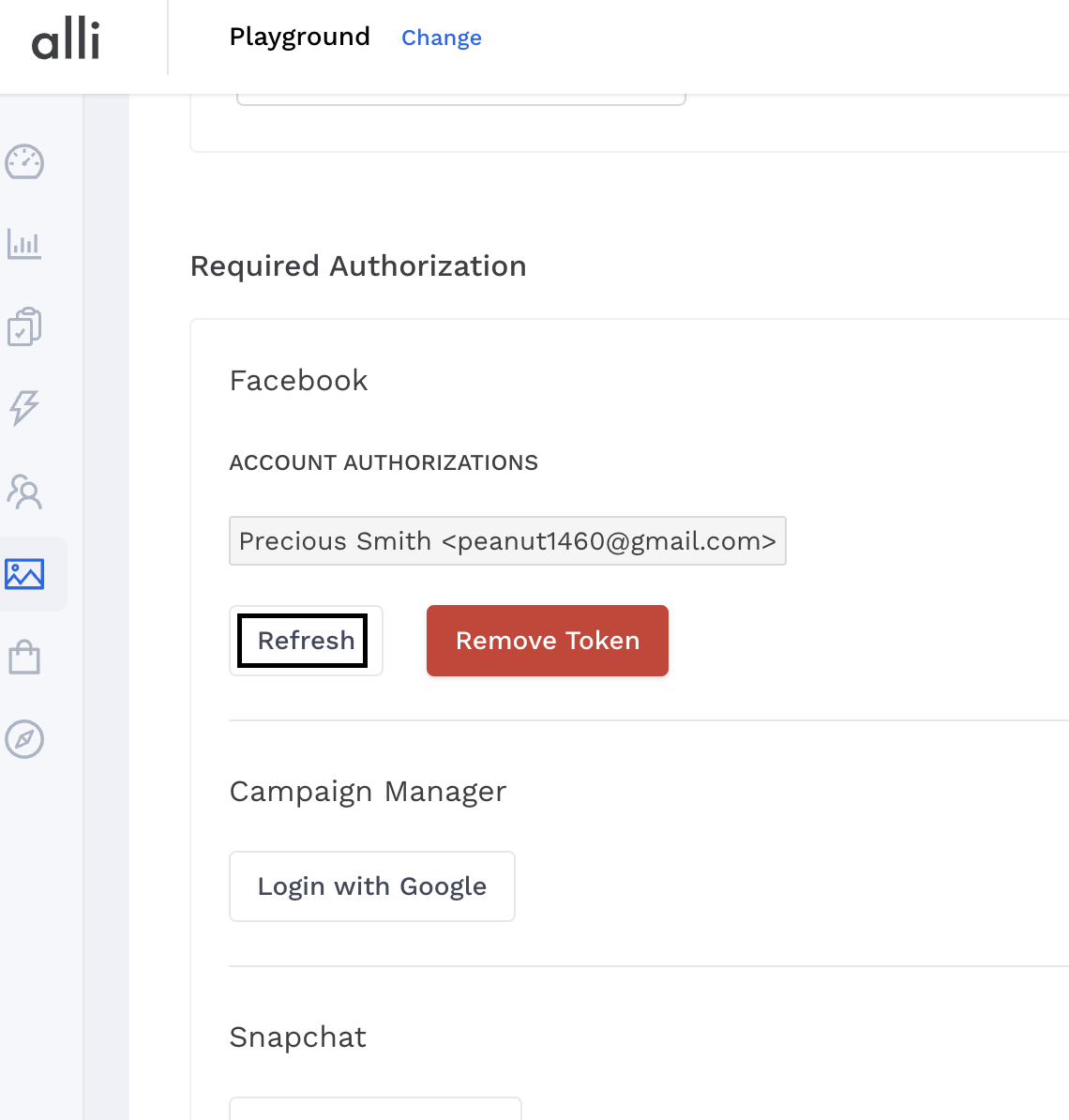
Task: Select the image/creative sidebar icon
Action: click(24, 573)
